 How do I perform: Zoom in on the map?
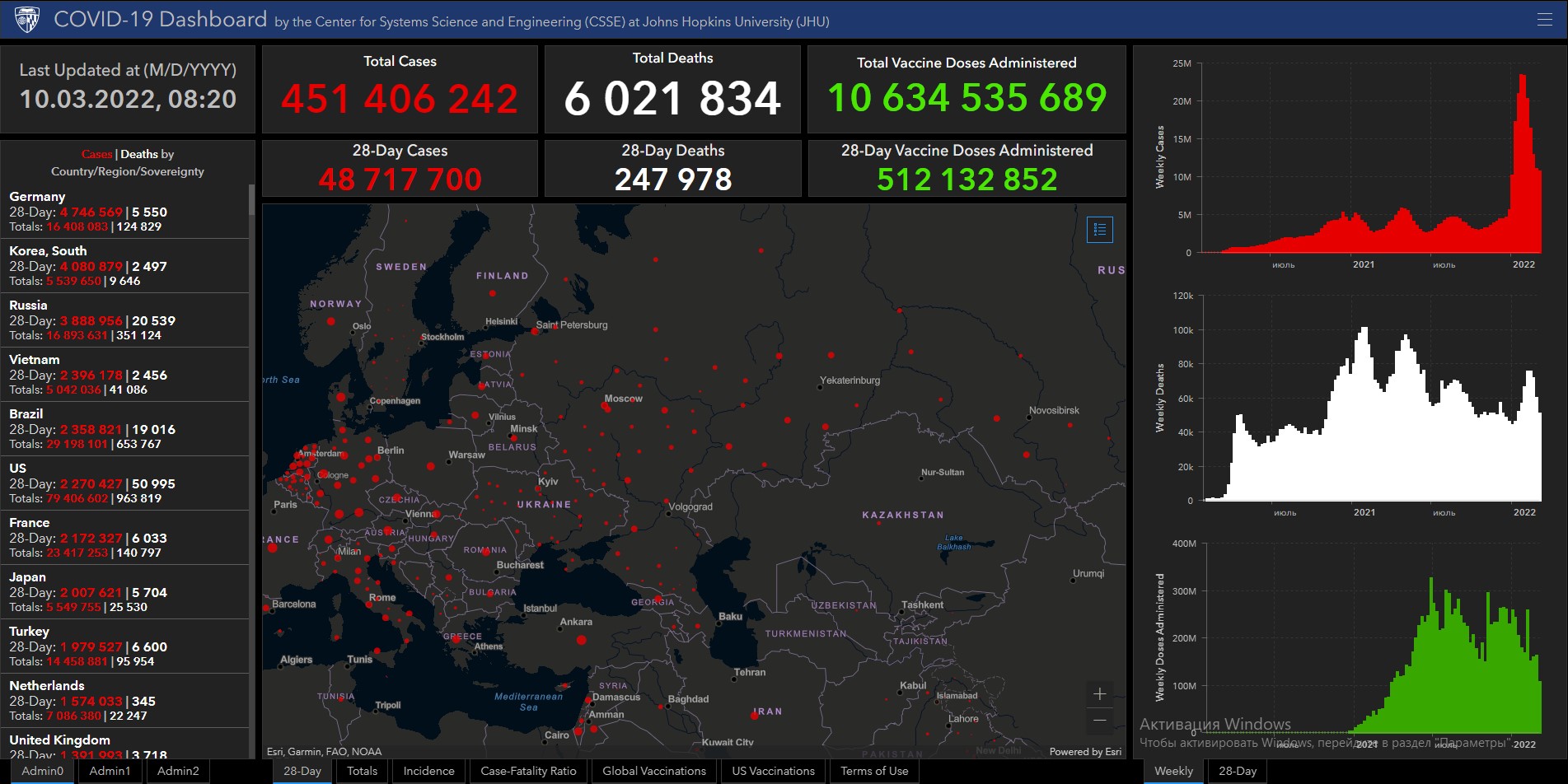click(1099, 694)
